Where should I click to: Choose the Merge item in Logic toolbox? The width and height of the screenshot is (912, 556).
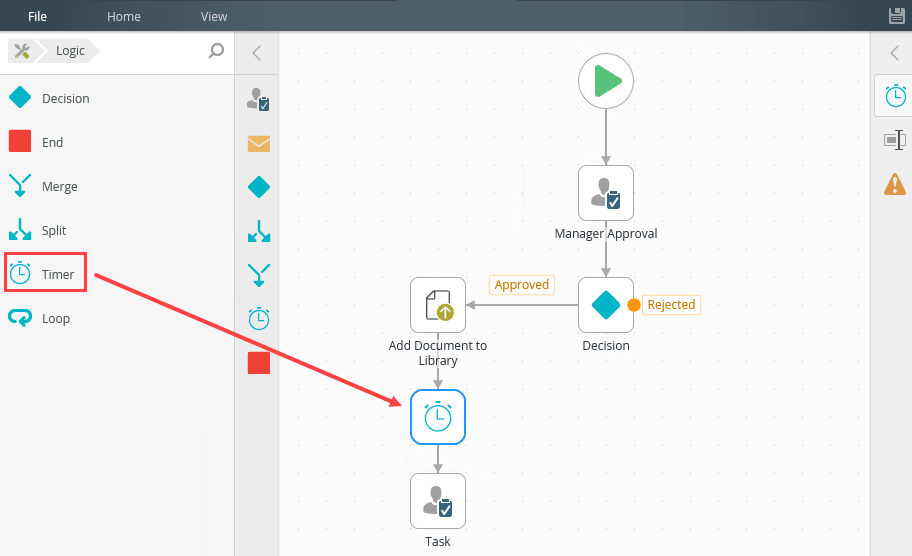click(x=58, y=186)
